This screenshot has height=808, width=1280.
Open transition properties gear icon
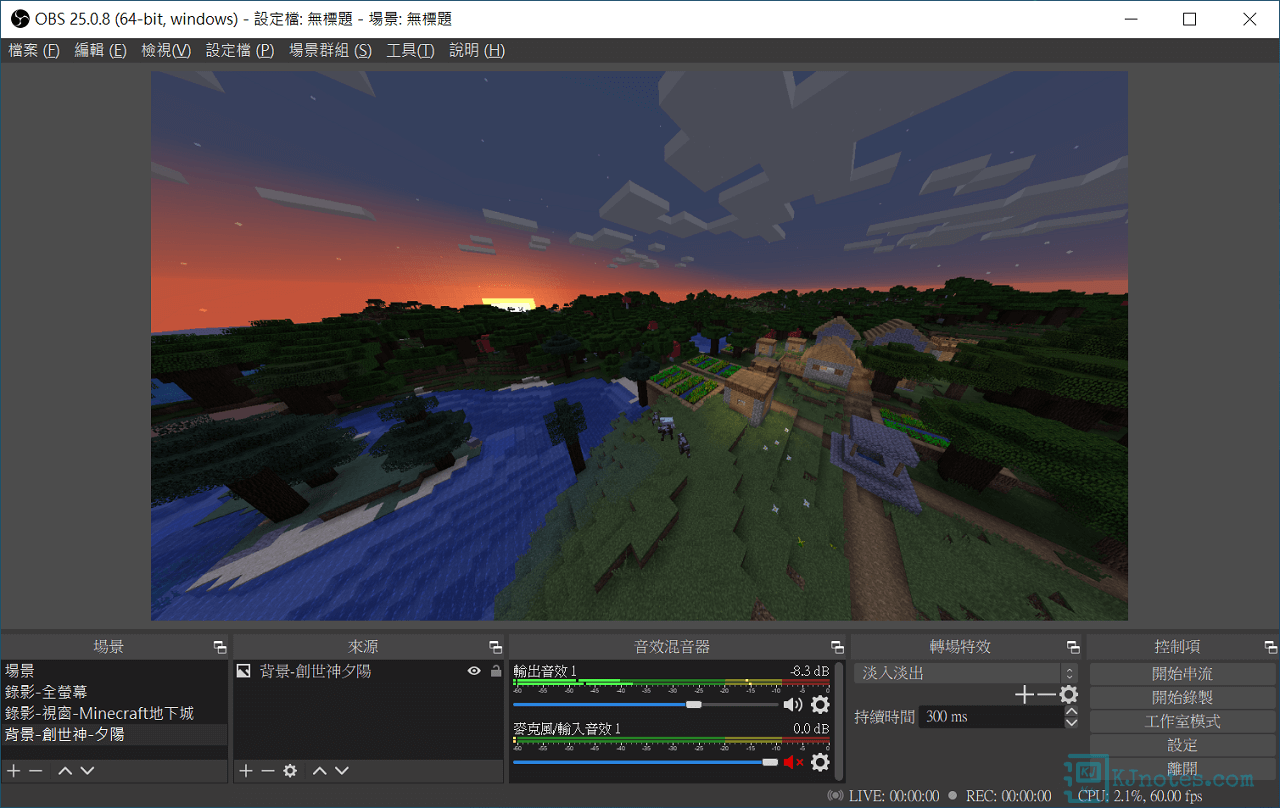(x=1069, y=694)
